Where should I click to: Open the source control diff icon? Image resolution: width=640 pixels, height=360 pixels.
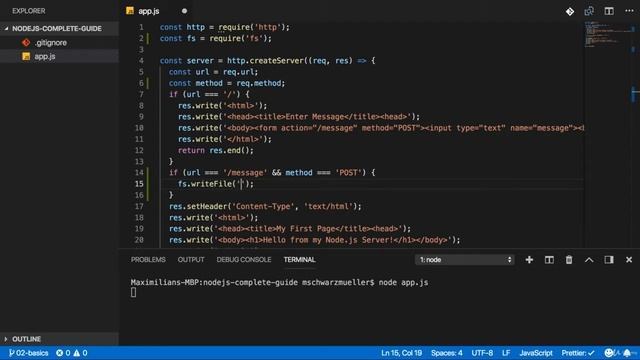570,11
